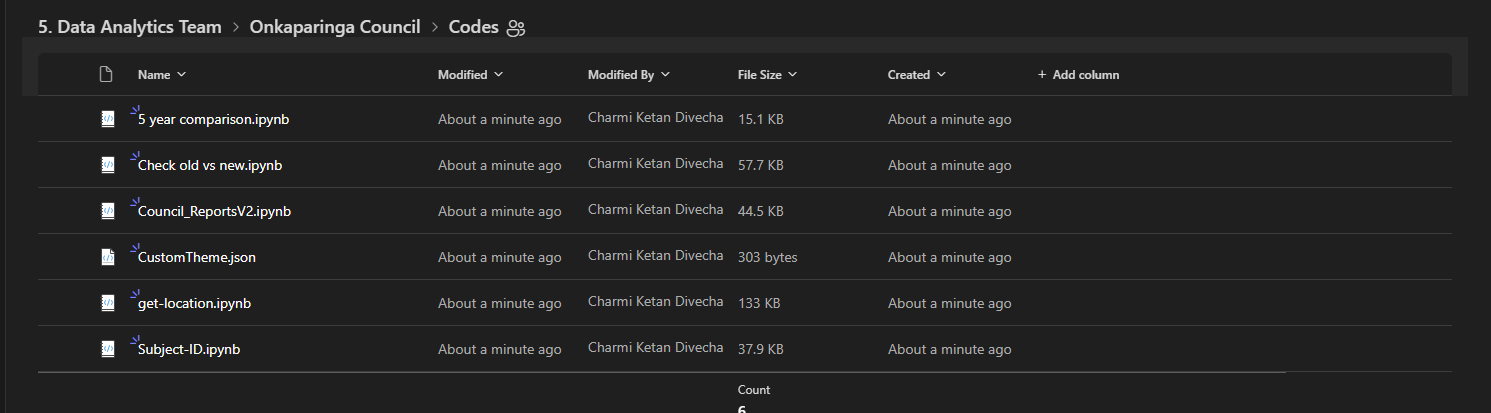Open Charmi Ketan Divecha on CustomTheme.json row
Screen dimensions: 1491x413
[x=655, y=256]
